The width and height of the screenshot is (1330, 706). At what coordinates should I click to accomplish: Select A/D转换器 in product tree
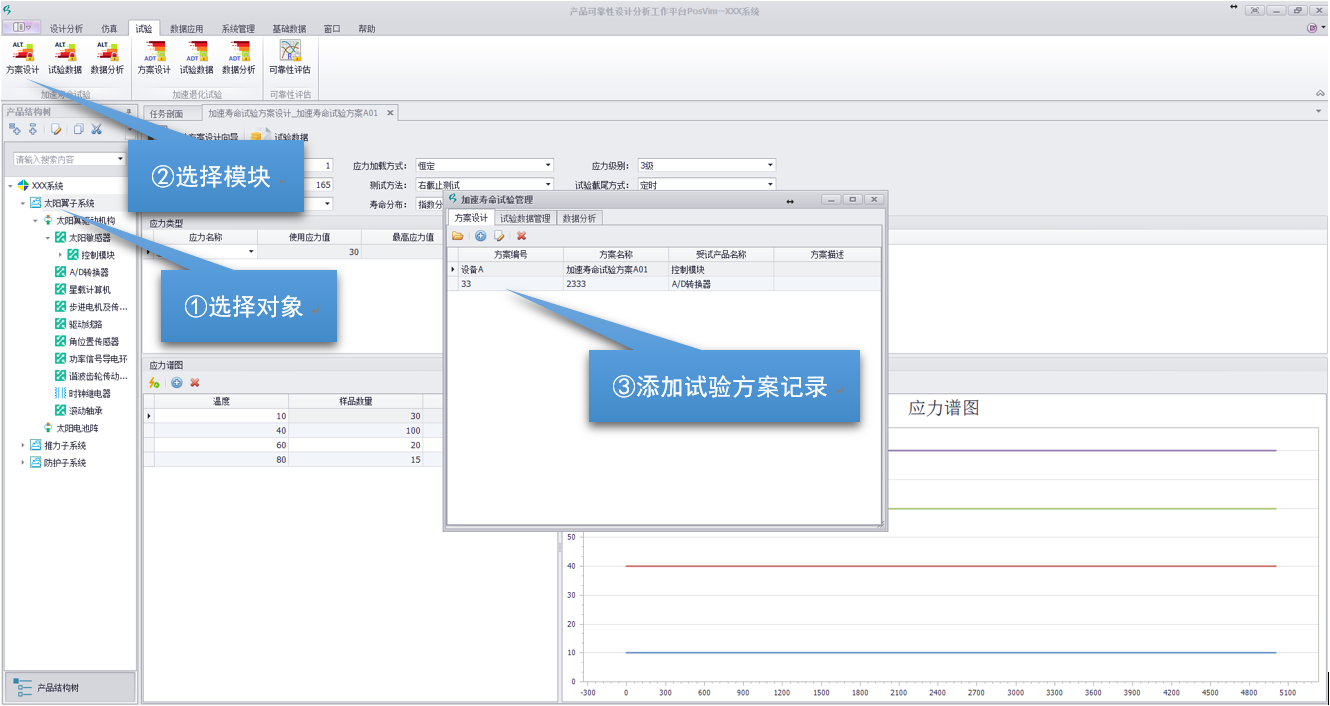coord(81,272)
